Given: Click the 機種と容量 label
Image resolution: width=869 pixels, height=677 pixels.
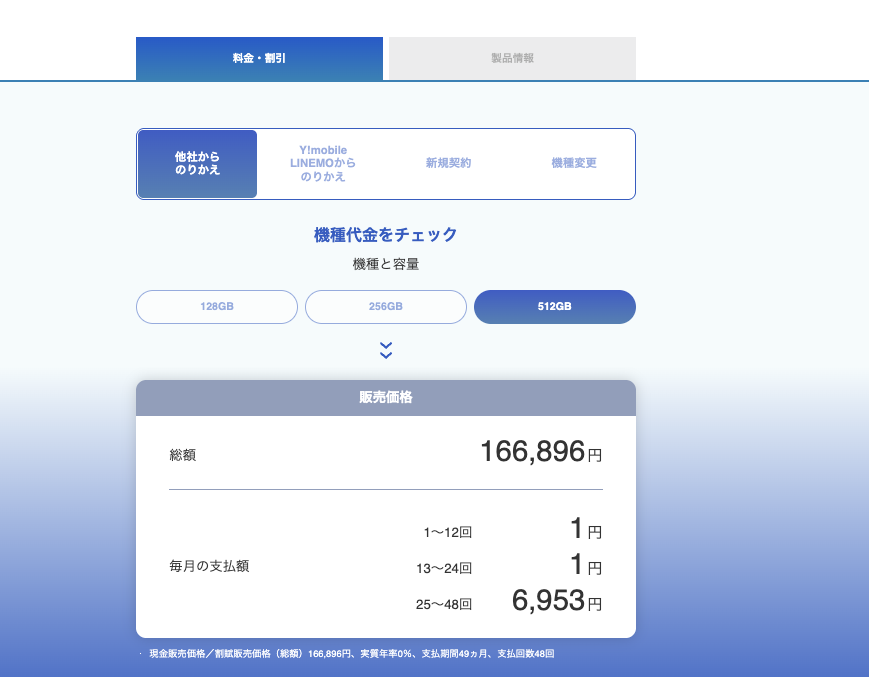Looking at the screenshot, I should point(386,265).
